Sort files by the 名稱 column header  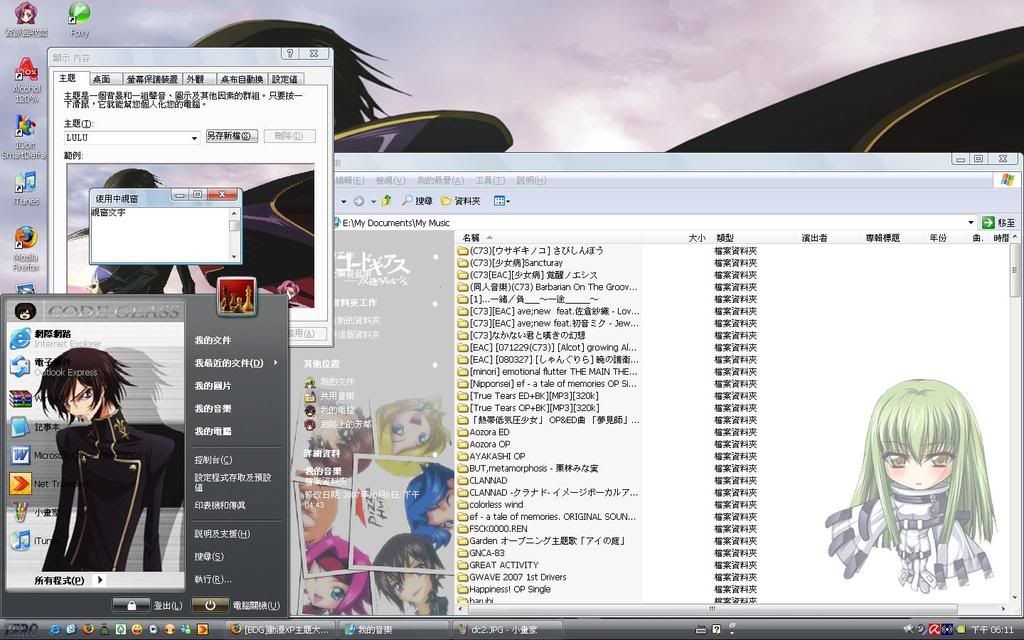pyautogui.click(x=549, y=238)
